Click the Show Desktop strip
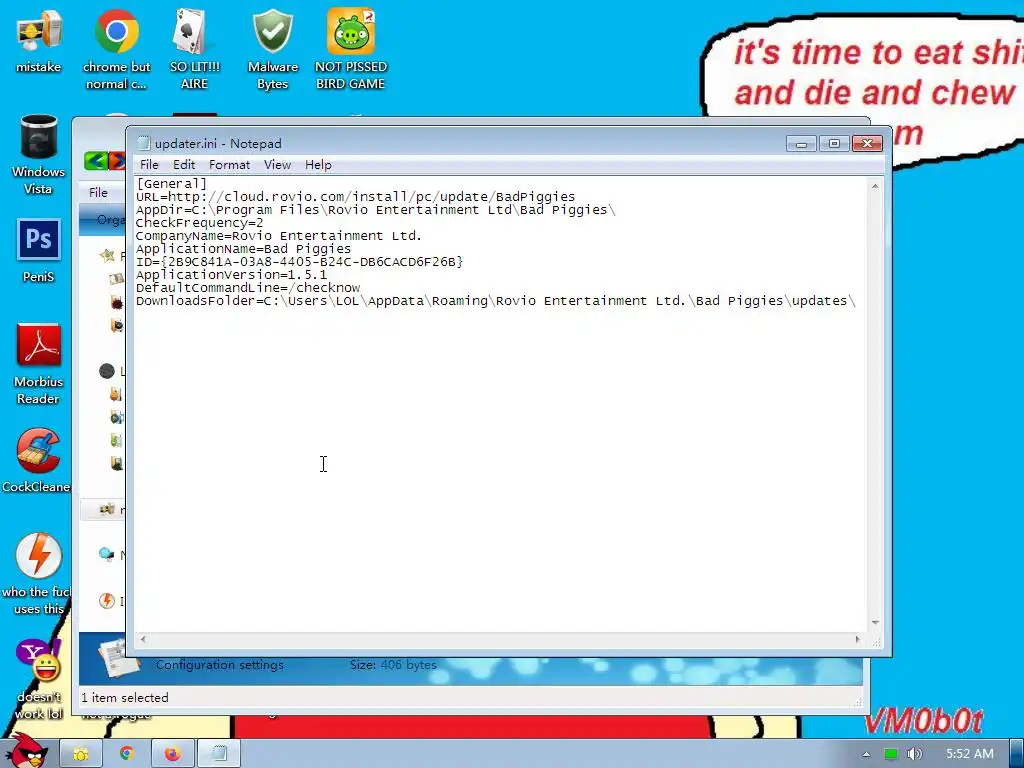 (1017, 754)
